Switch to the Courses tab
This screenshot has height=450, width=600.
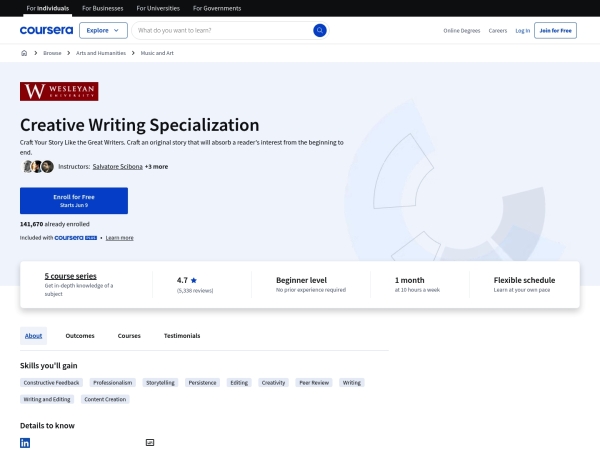pos(129,336)
